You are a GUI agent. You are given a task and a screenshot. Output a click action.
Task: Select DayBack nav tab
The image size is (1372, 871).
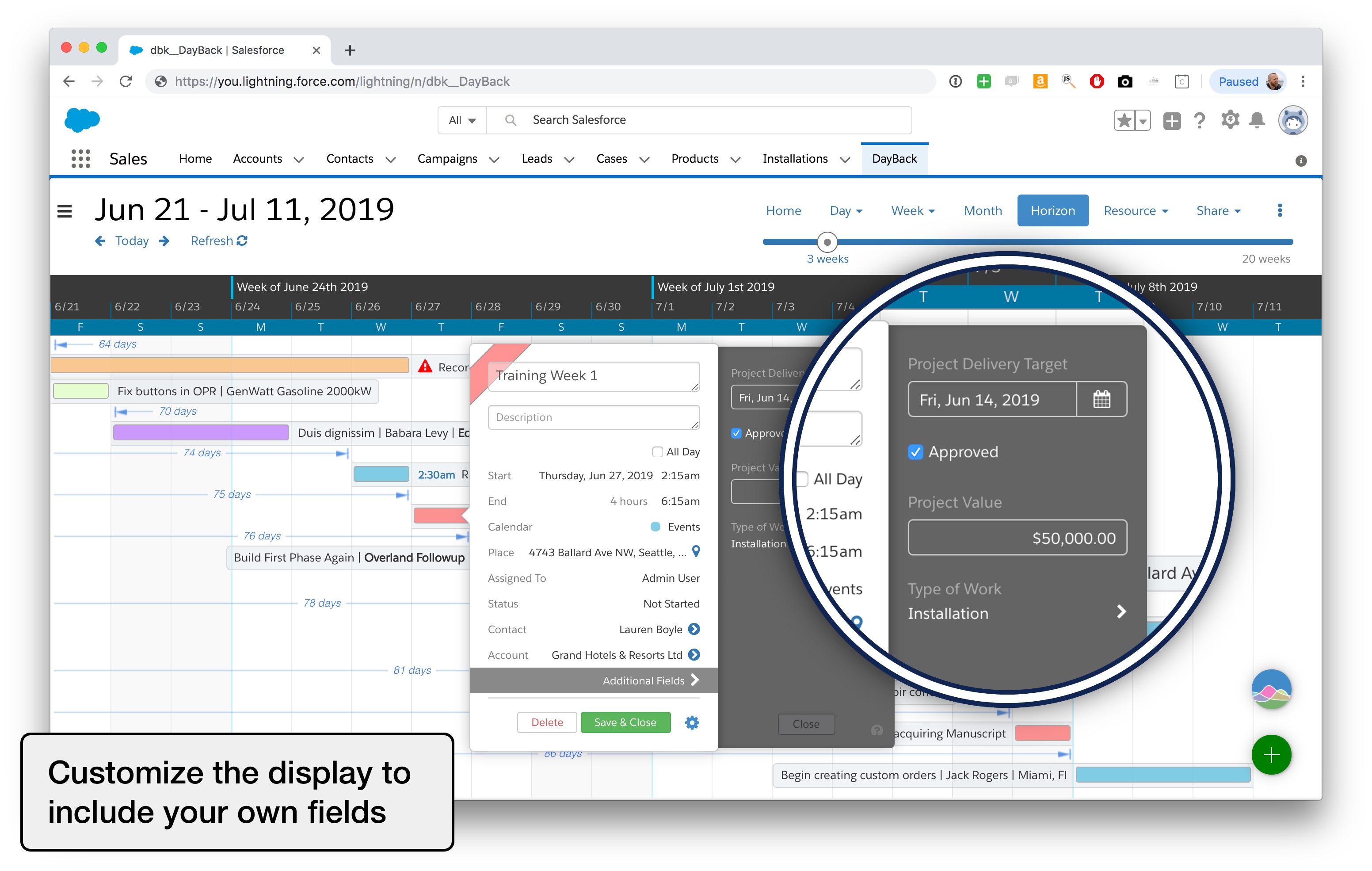coord(894,158)
